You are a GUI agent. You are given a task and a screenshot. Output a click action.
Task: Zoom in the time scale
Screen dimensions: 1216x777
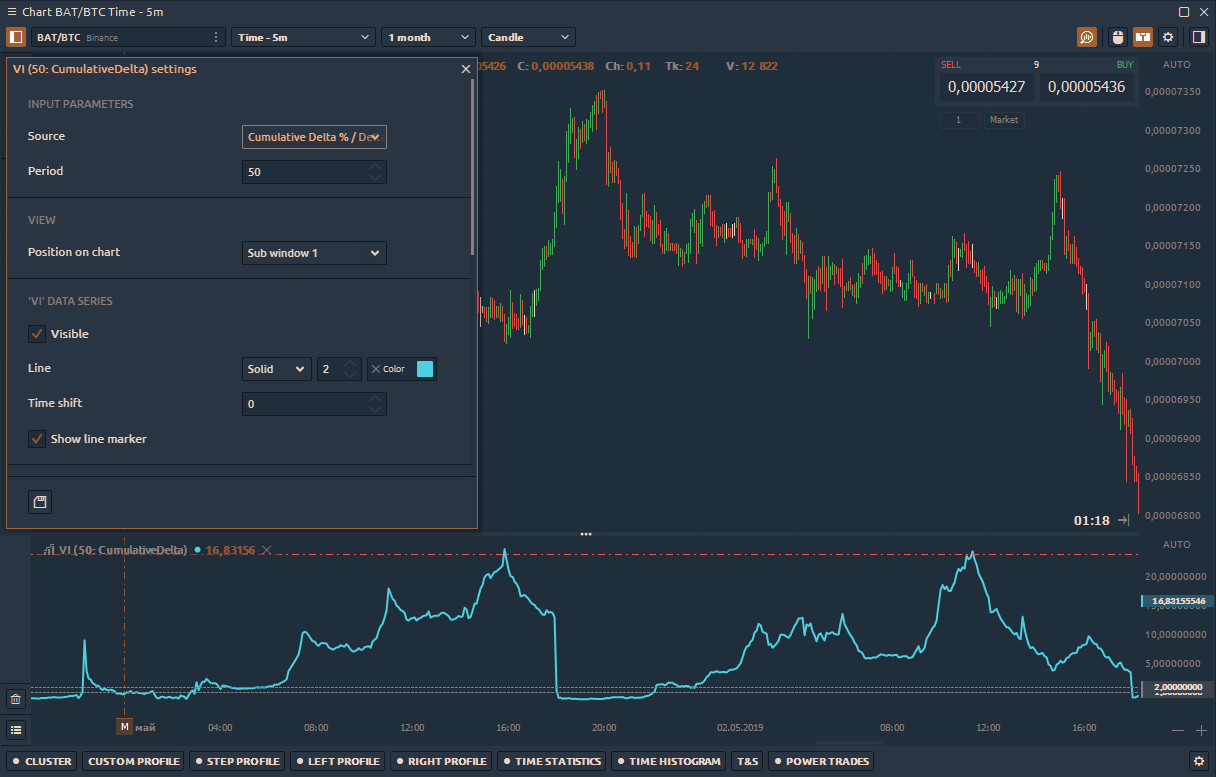coord(1201,731)
